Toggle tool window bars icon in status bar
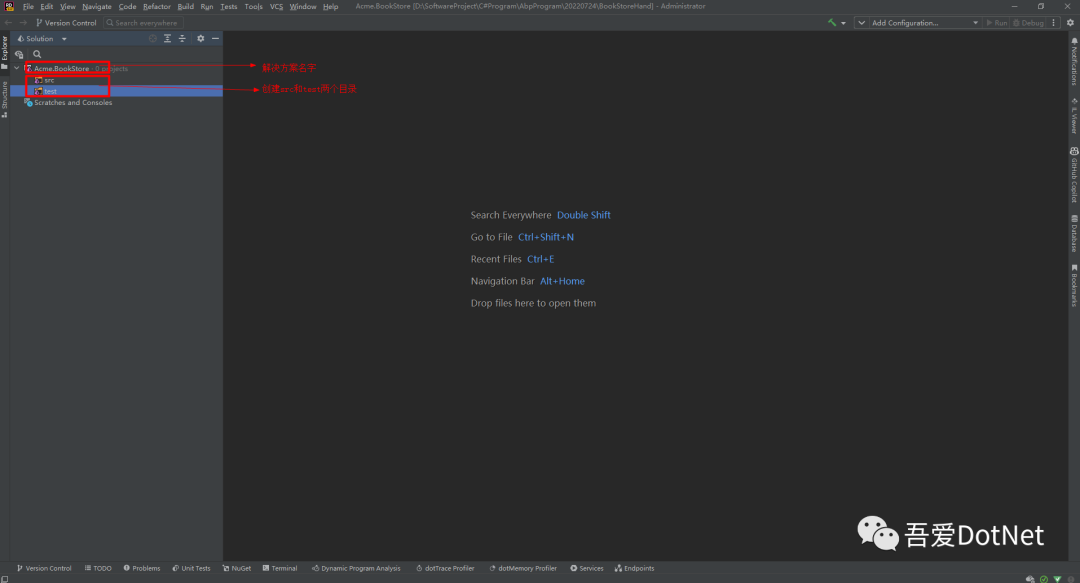Image resolution: width=1080 pixels, height=583 pixels. [x=5, y=579]
